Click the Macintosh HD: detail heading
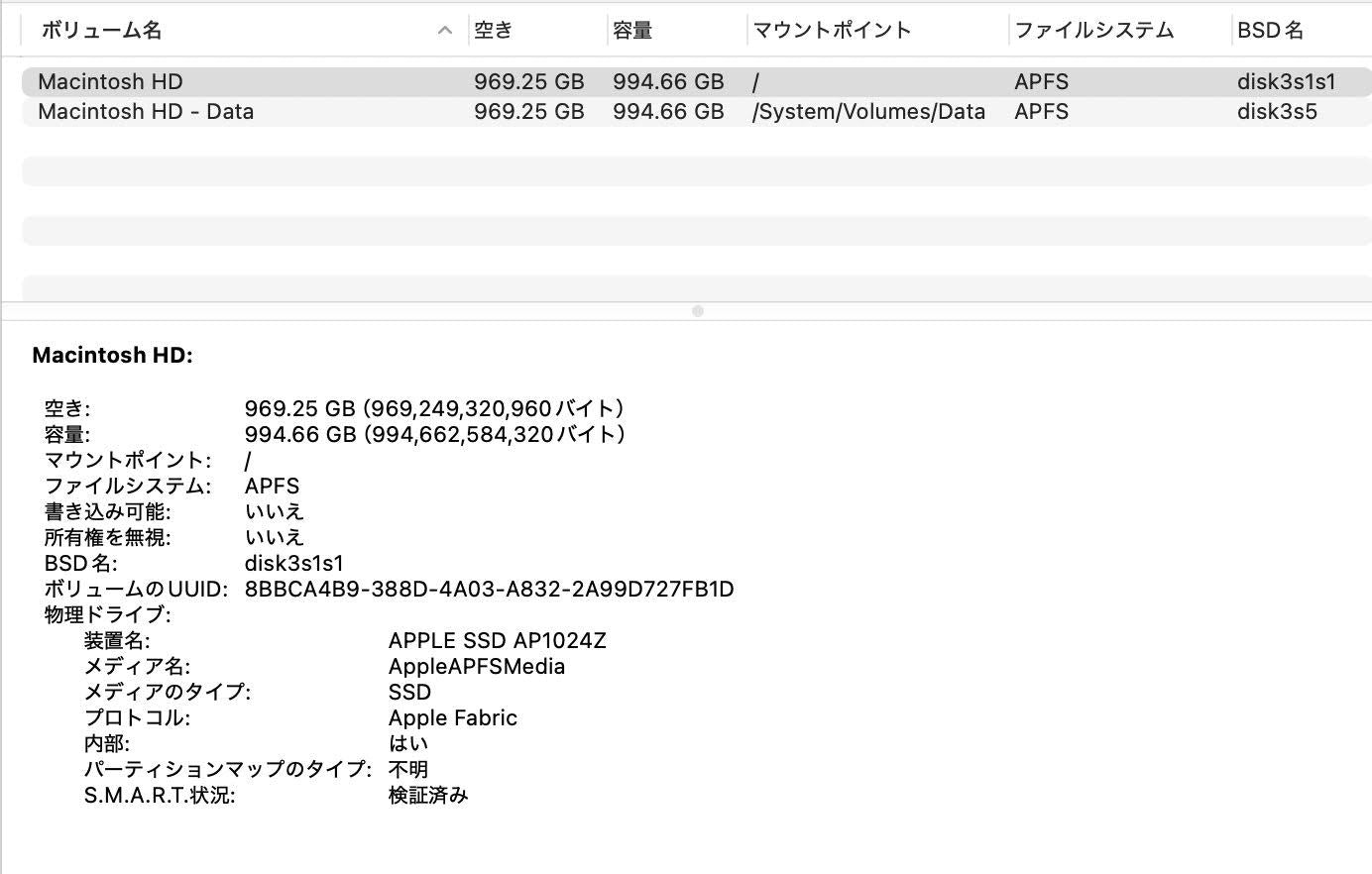This screenshot has height=874, width=1372. click(x=112, y=355)
